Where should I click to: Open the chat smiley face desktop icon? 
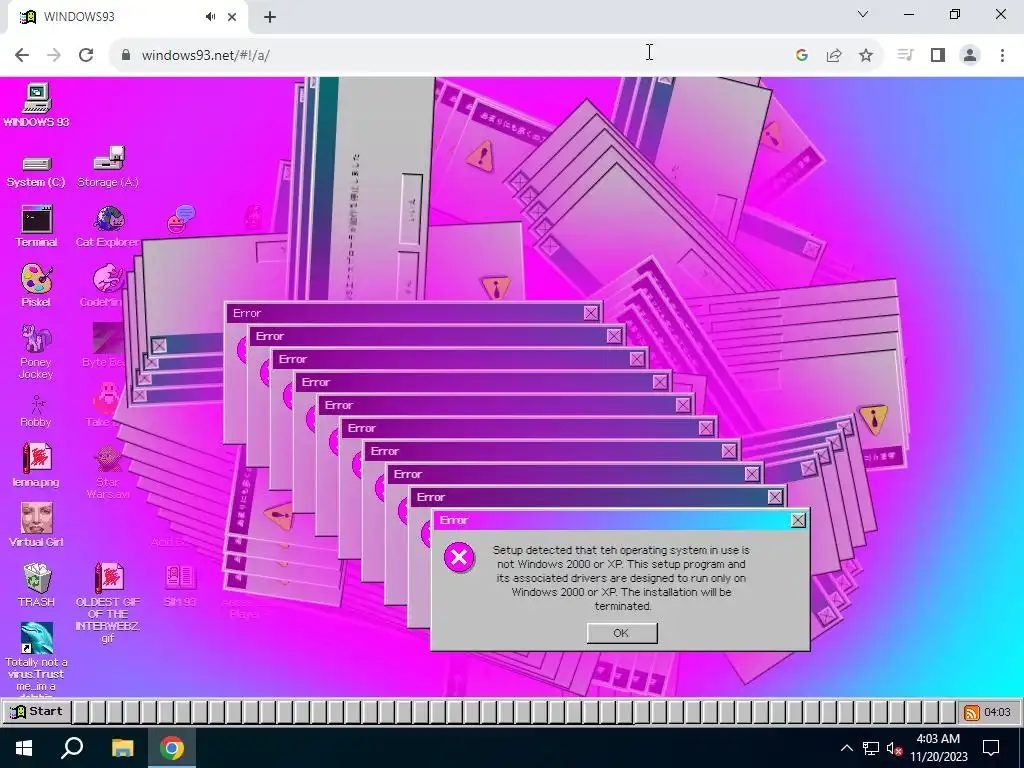point(181,219)
